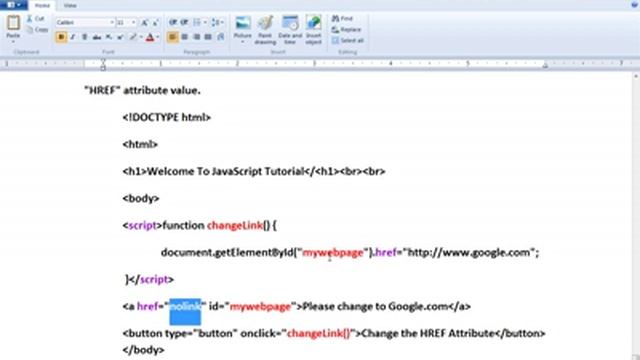Open the highlight color dropdown arrow
Screen dimensions: 640x360
(141, 37)
